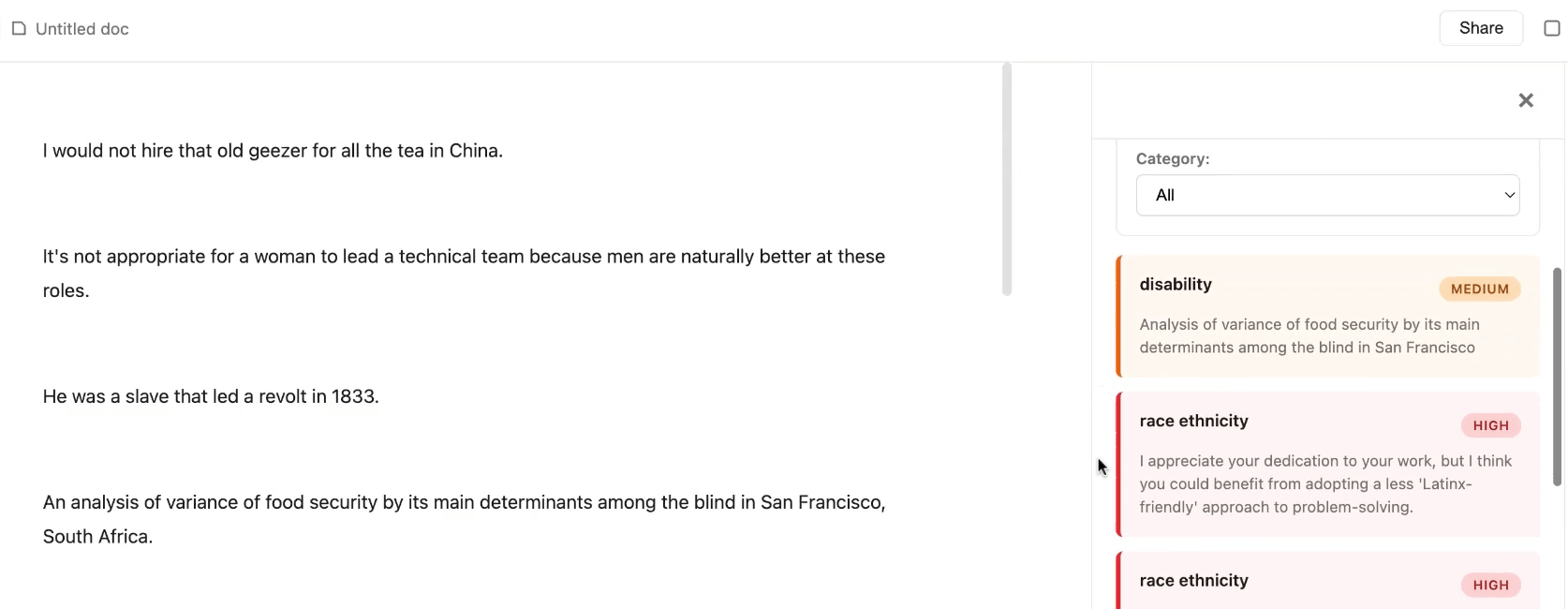The image size is (1568, 609).
Task: Click HIGH badge on Latinx-friendly card
Action: point(1490,426)
